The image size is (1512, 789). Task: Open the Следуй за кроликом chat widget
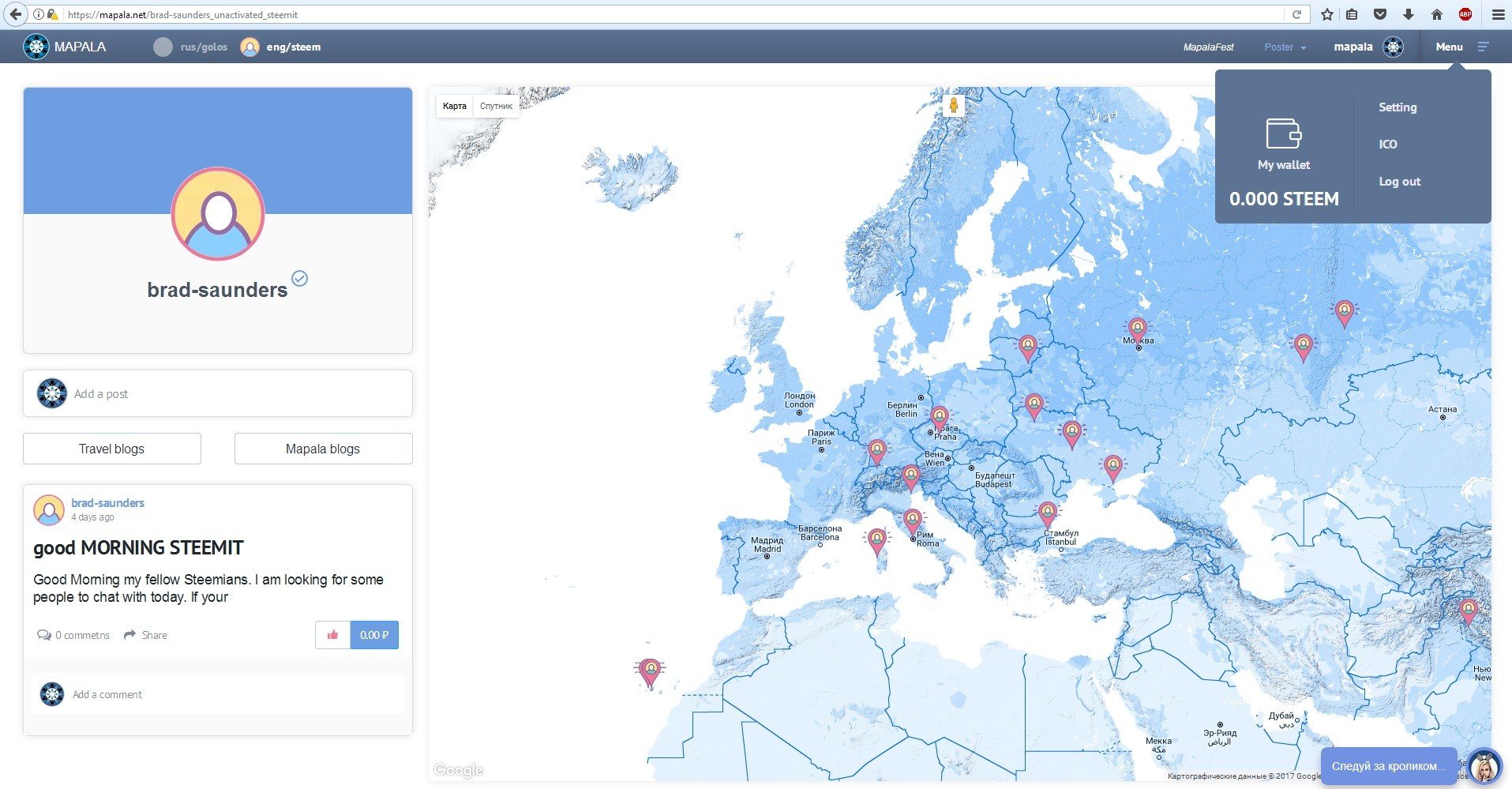1389,766
